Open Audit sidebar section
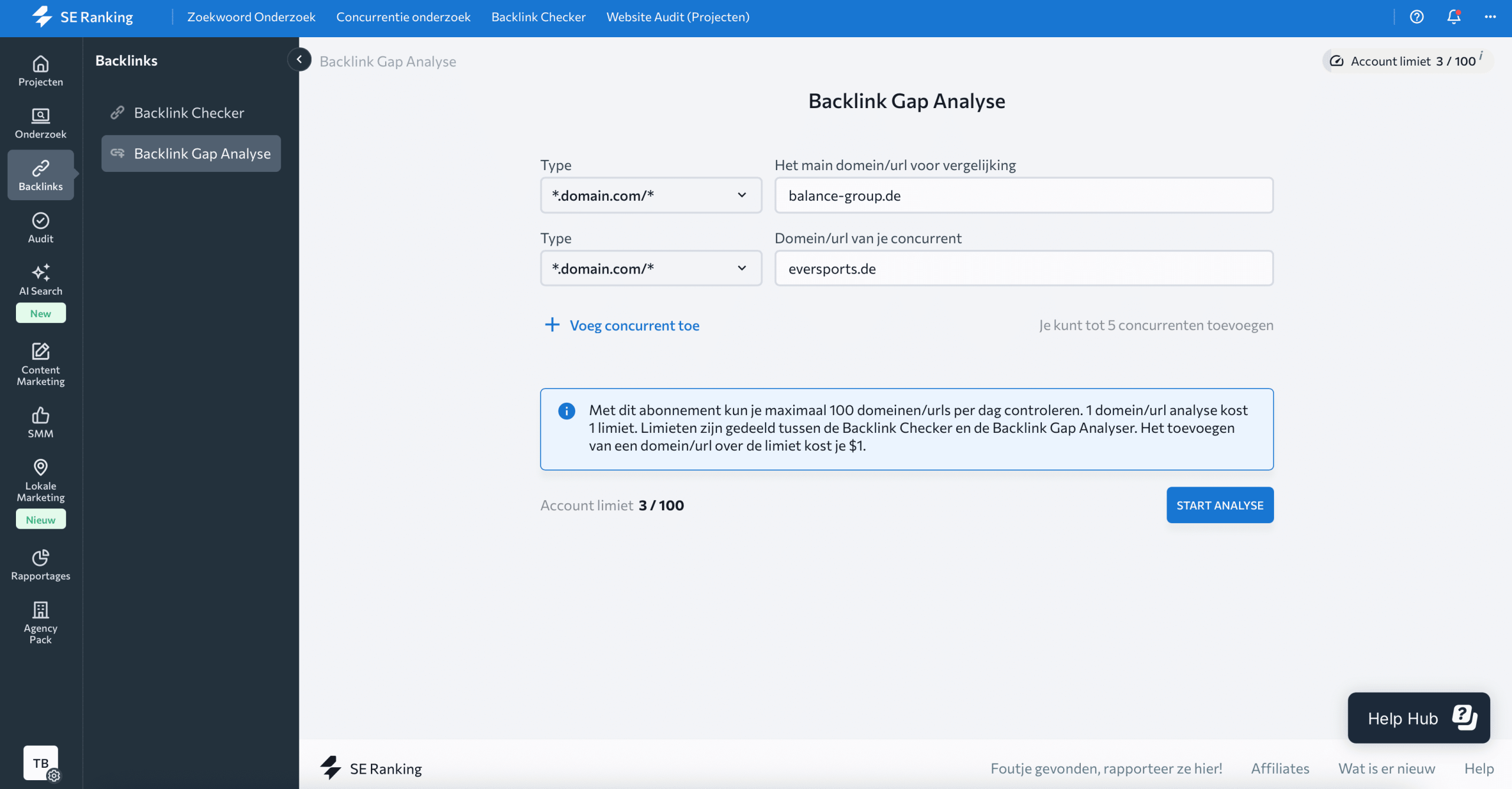 point(41,227)
